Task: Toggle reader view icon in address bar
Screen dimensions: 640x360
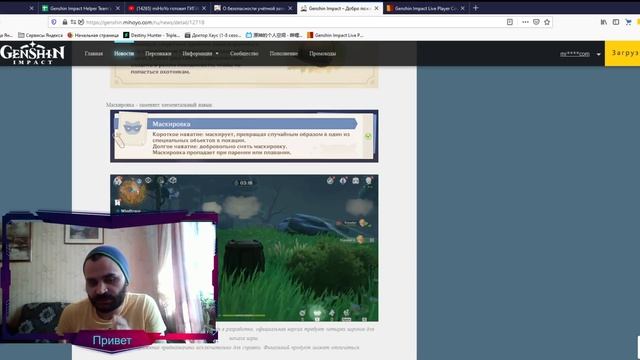Action: (x=510, y=22)
